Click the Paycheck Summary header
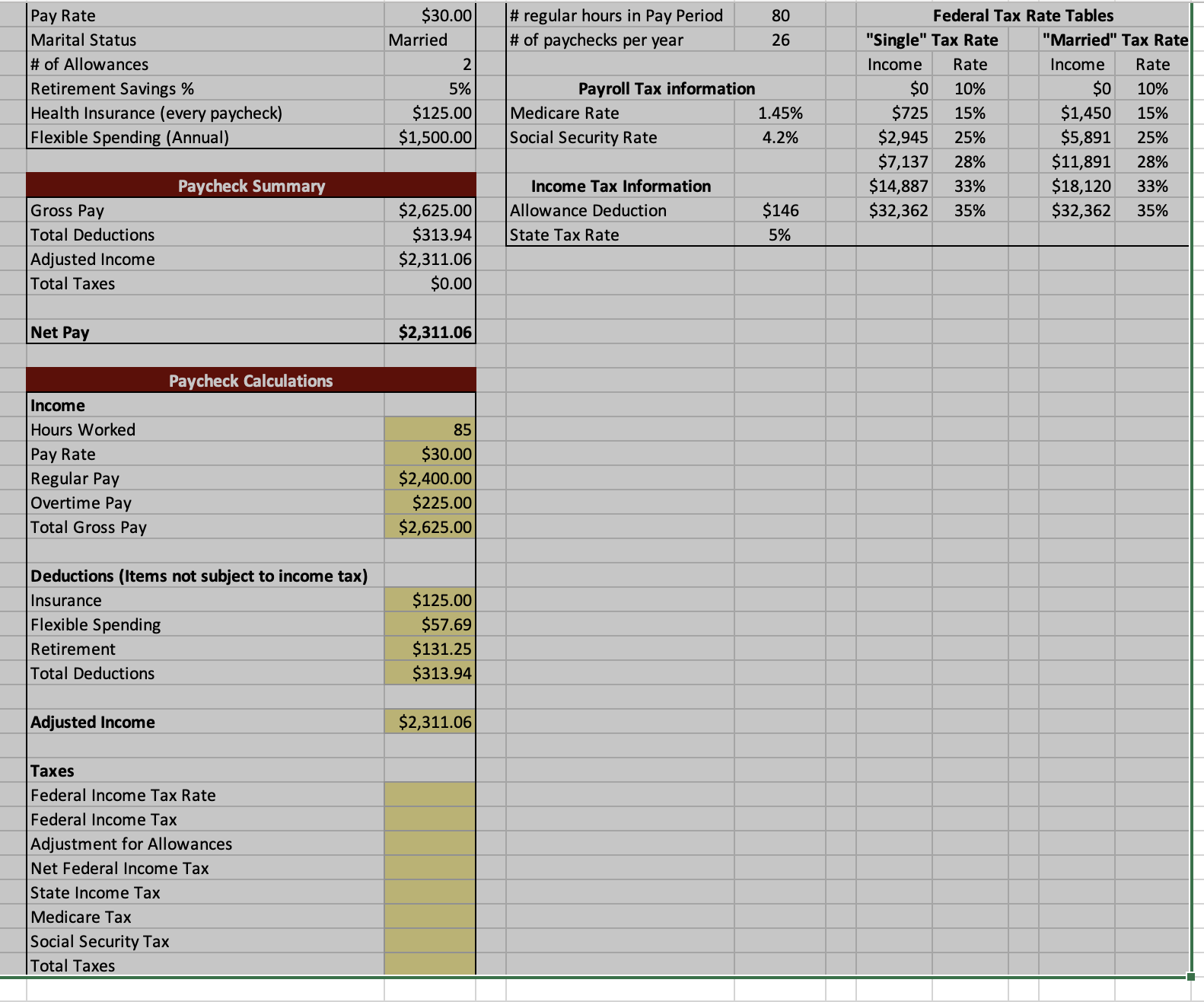 tap(251, 186)
